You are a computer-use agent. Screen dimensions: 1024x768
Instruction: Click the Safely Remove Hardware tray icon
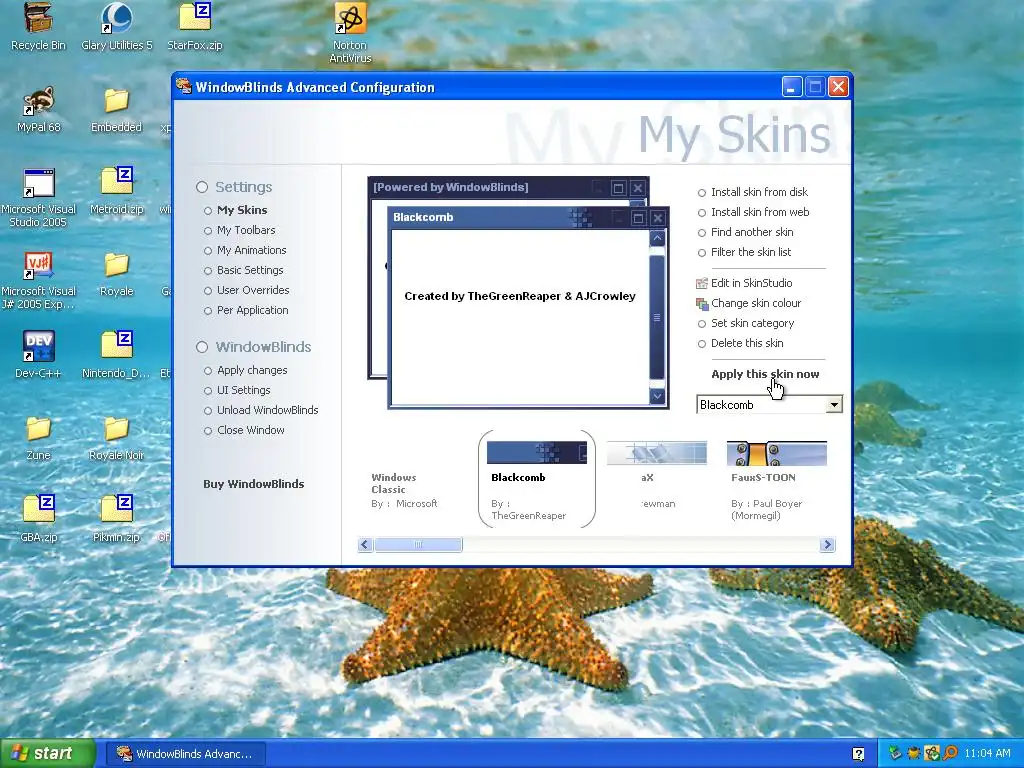pos(895,754)
